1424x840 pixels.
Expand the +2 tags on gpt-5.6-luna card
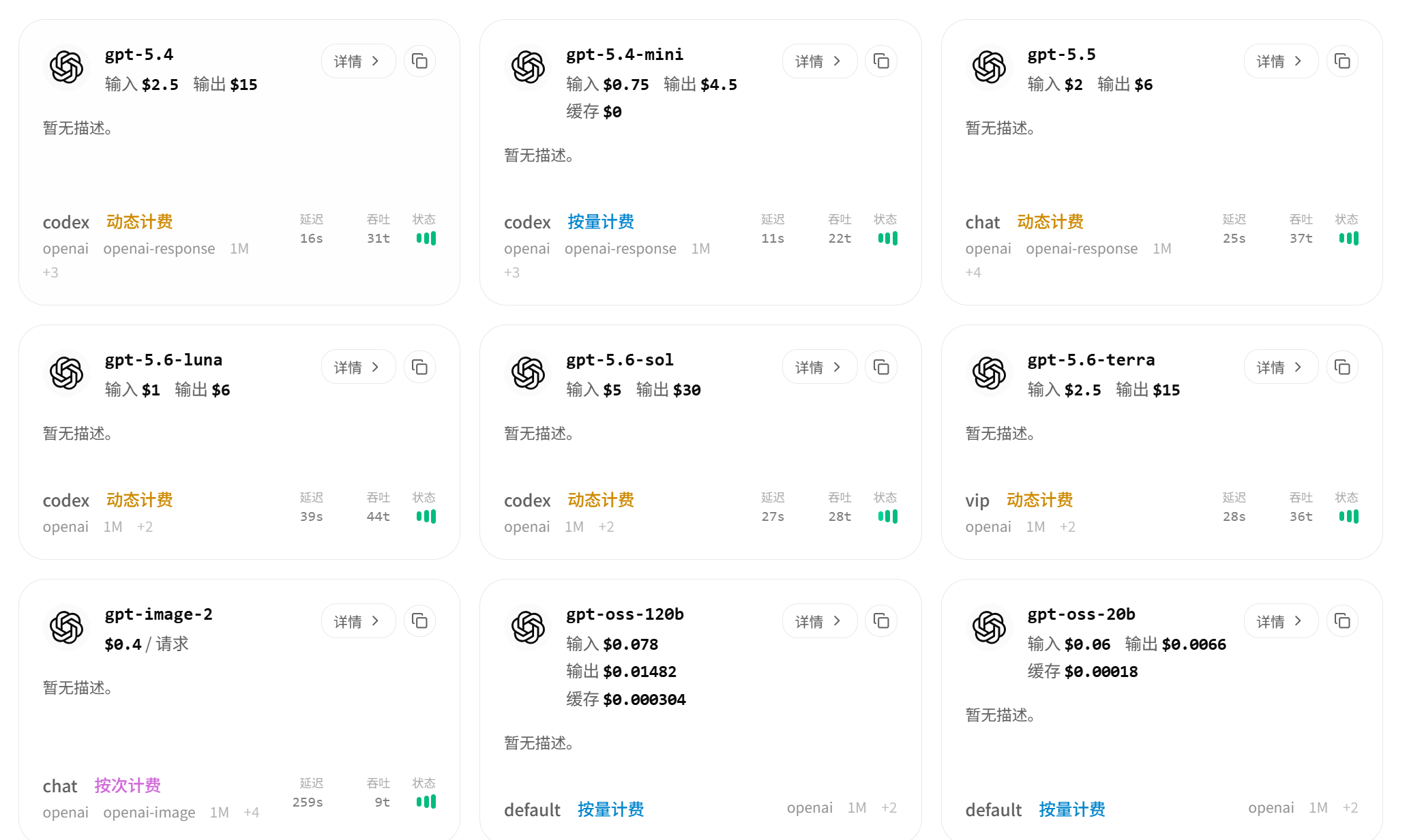coord(145,527)
